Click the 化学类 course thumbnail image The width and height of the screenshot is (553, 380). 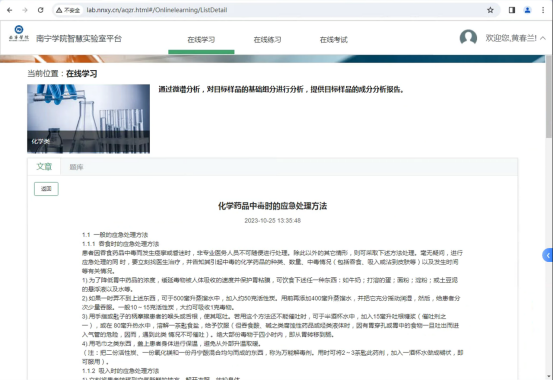pyautogui.click(x=89, y=119)
